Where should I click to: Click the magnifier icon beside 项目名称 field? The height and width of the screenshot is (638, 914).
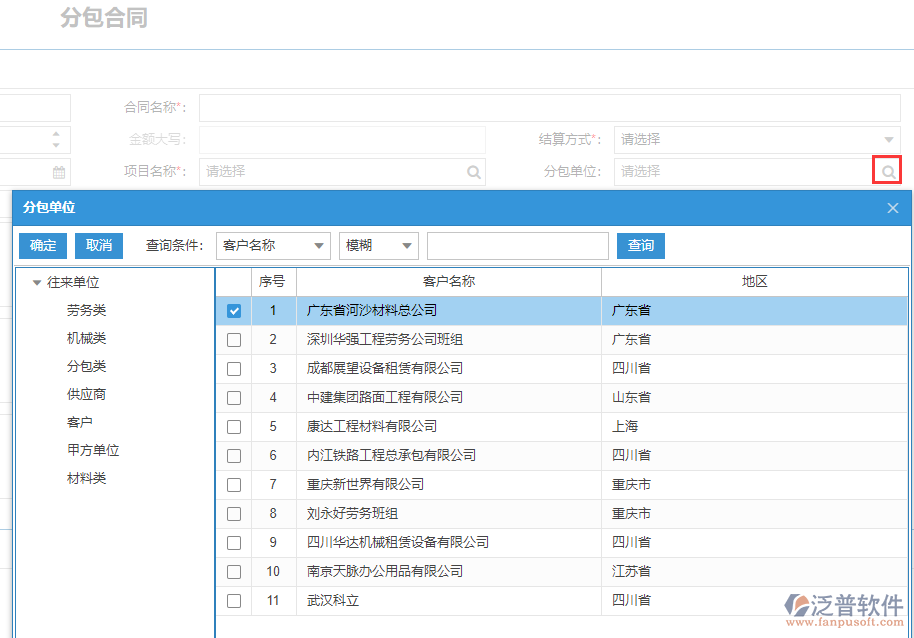[x=473, y=171]
